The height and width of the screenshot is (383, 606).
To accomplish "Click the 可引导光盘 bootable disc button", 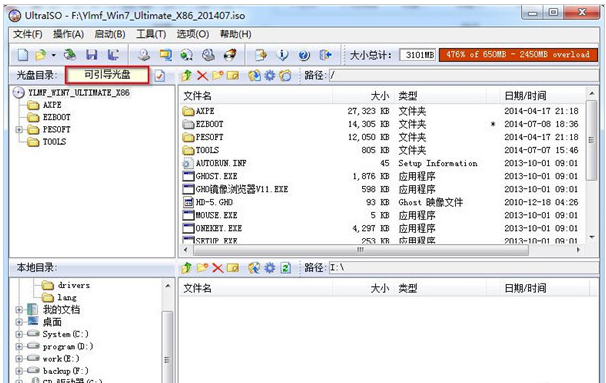I will (x=107, y=75).
